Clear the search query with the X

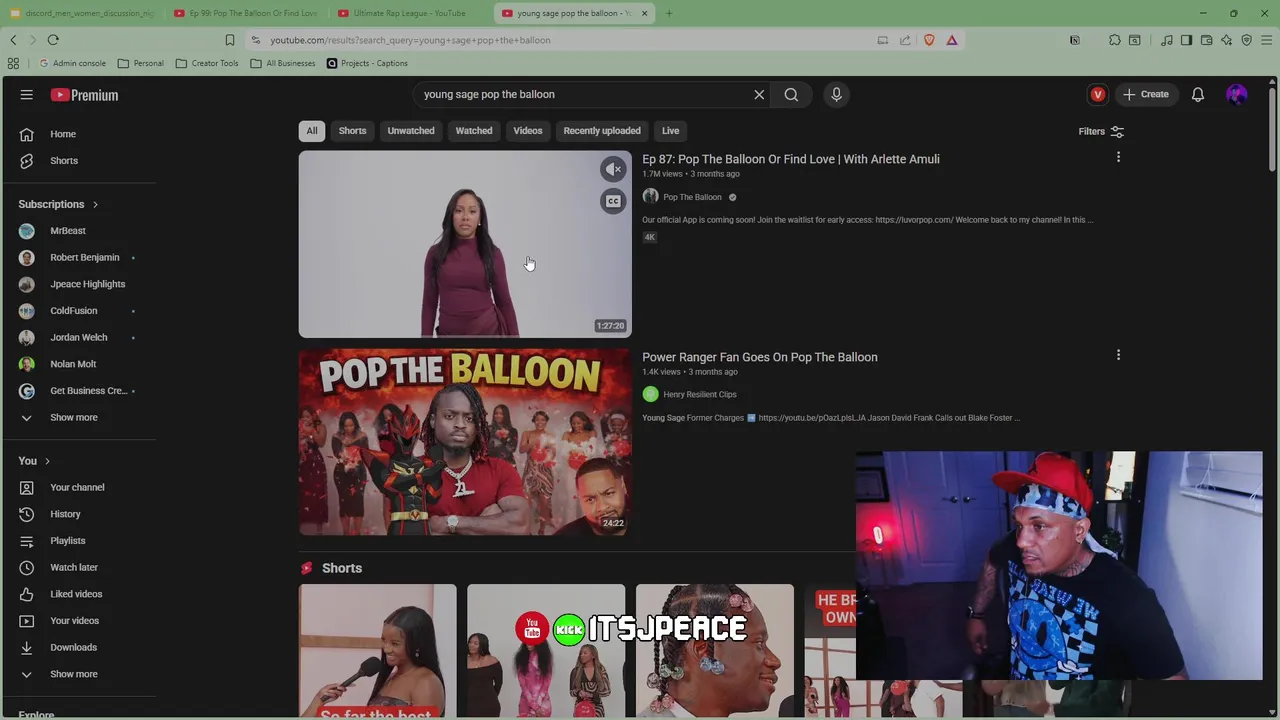tap(759, 94)
